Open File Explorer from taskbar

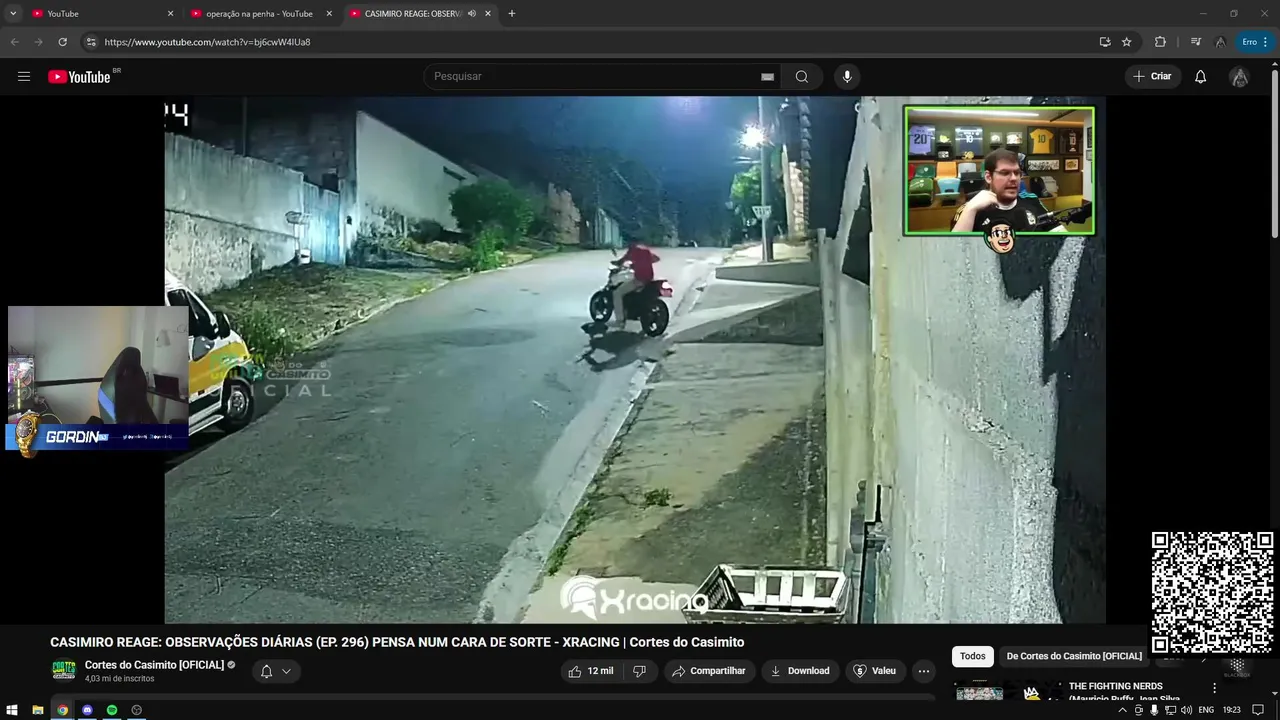tap(38, 710)
